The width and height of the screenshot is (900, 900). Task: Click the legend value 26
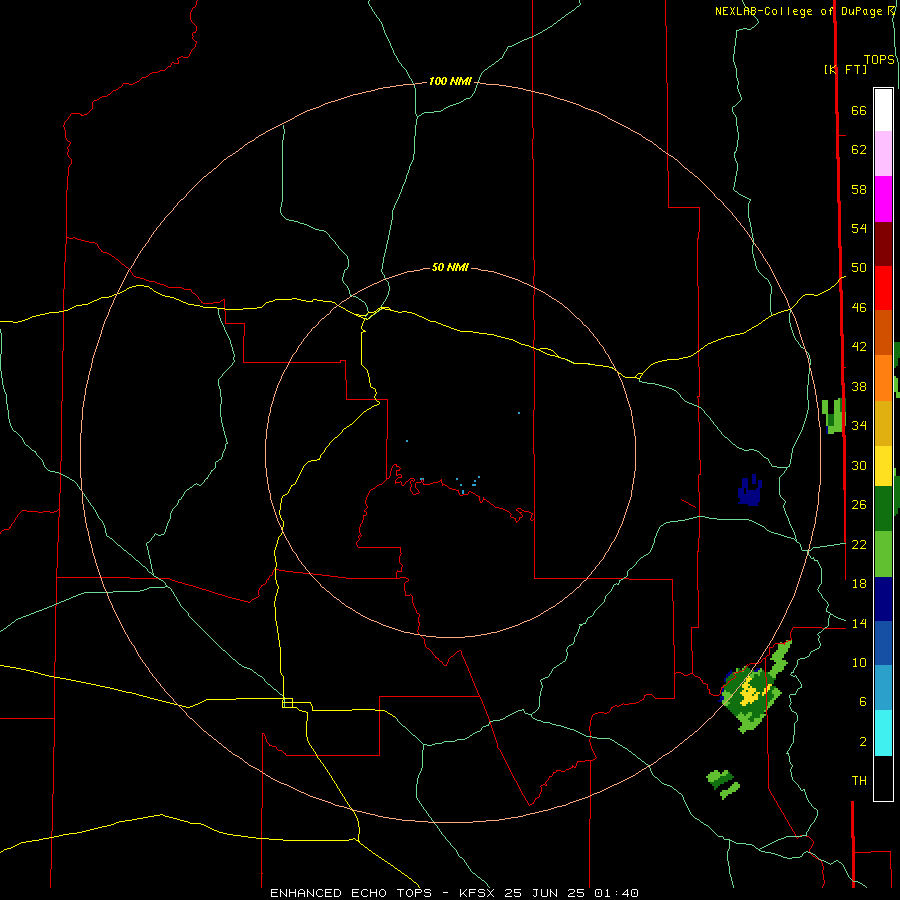[859, 505]
